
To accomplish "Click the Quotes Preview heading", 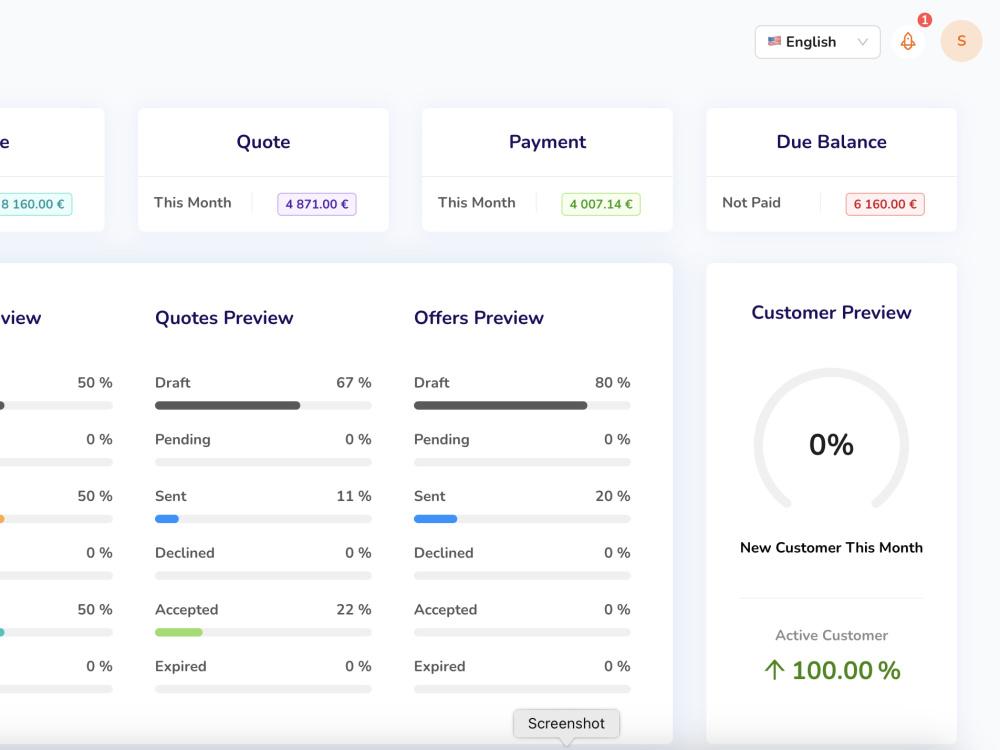I will pyautogui.click(x=224, y=318).
